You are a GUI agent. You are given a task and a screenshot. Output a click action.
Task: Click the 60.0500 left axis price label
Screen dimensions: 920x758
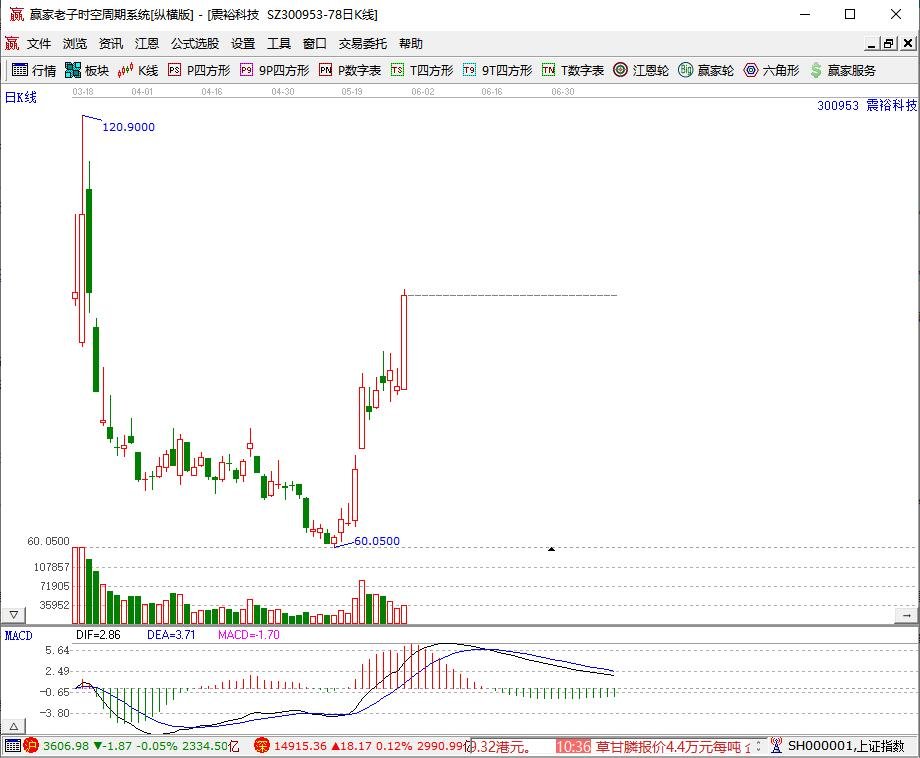[x=48, y=541]
